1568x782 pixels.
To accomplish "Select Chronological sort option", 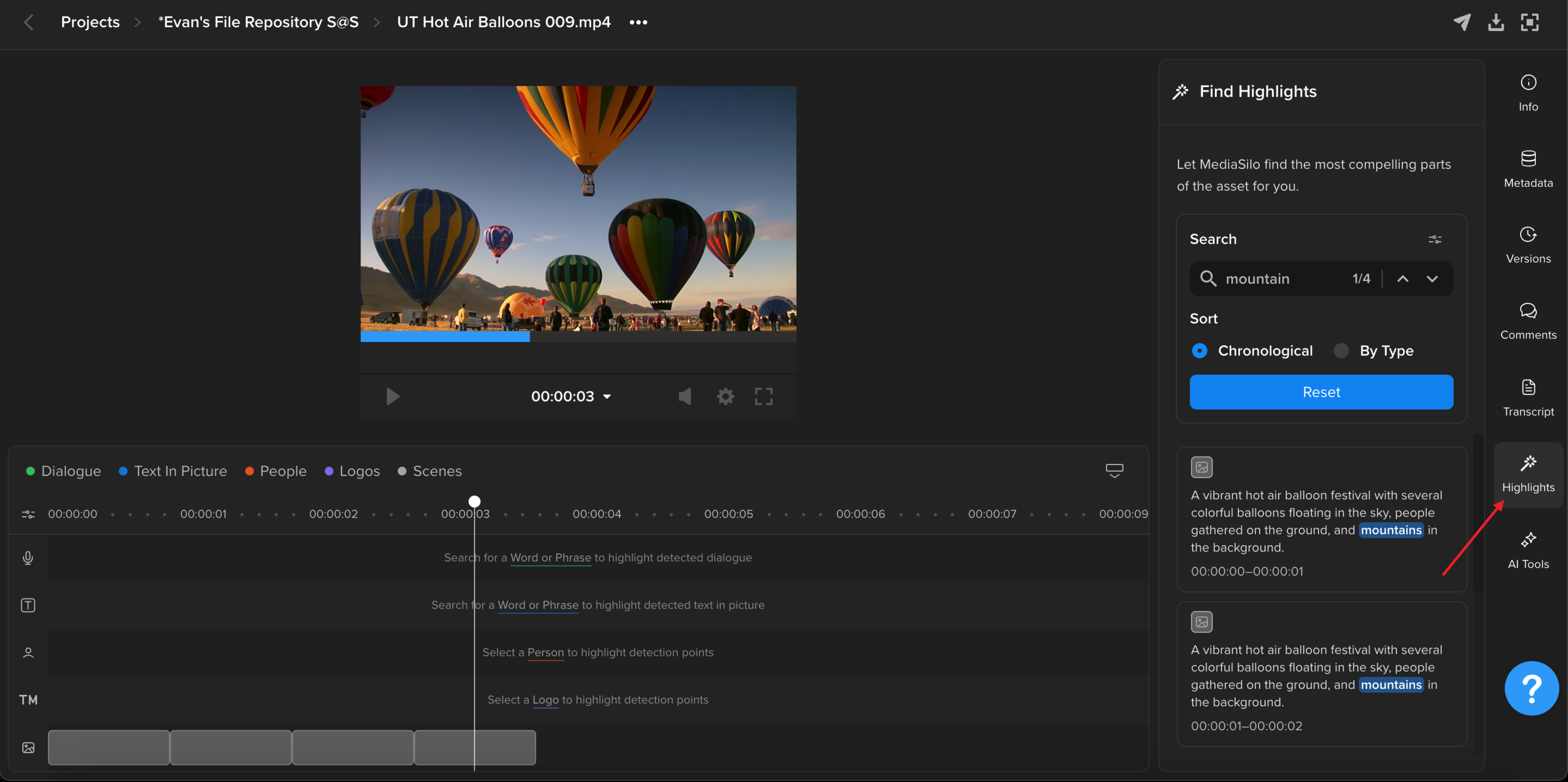I will 1252,350.
